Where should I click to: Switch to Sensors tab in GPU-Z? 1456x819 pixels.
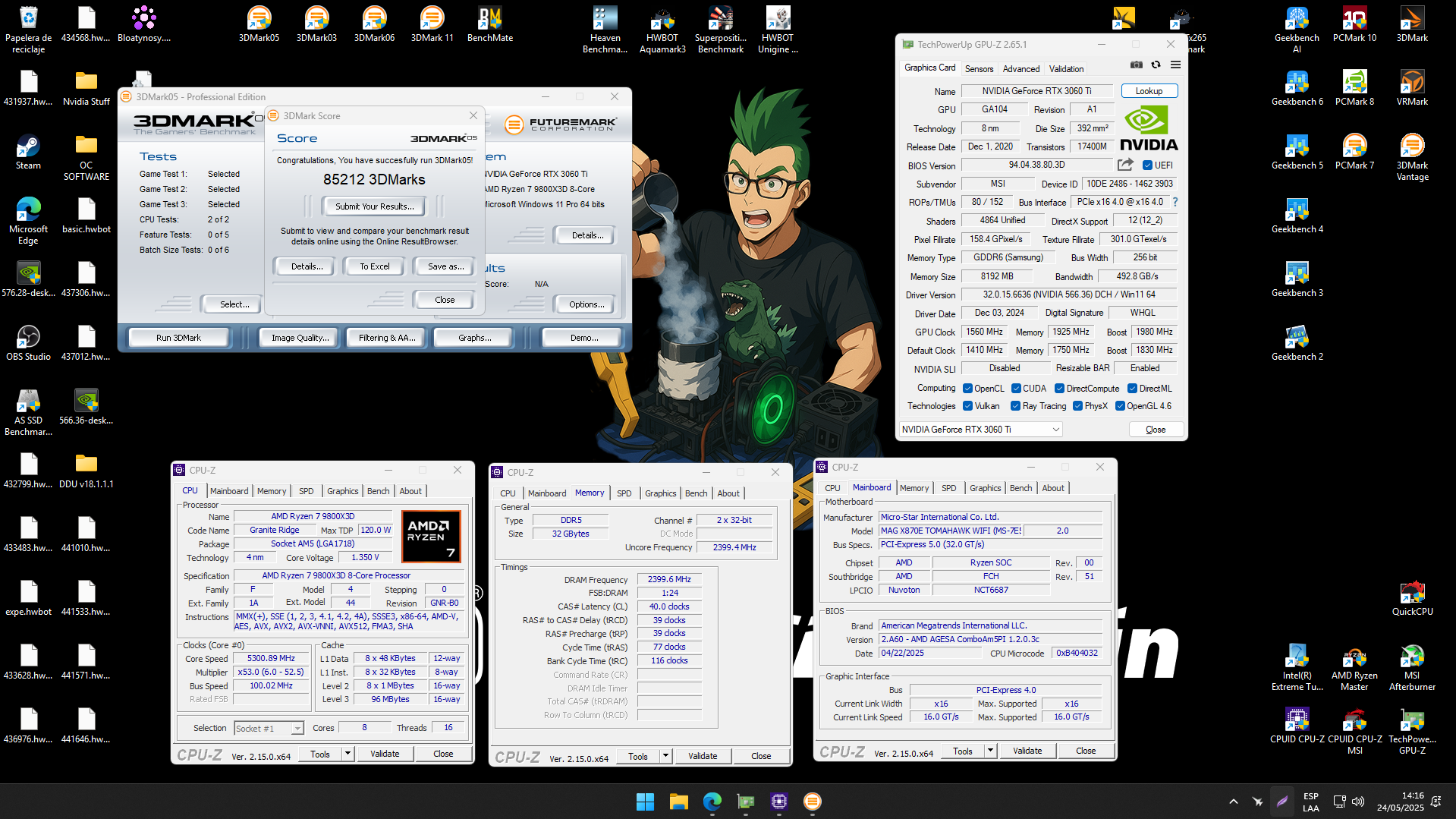pos(979,68)
